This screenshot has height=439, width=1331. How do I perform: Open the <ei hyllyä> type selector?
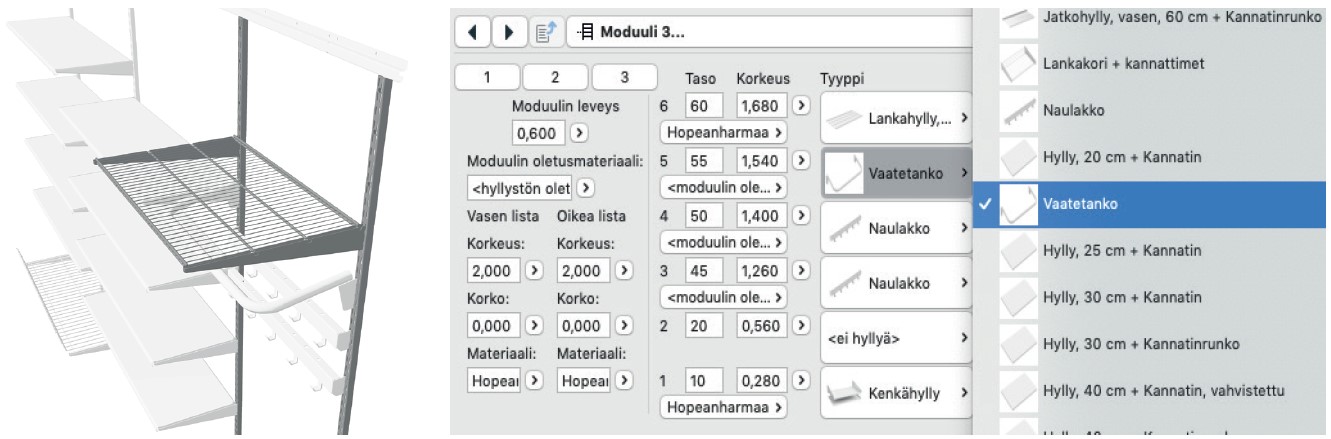[x=896, y=338]
